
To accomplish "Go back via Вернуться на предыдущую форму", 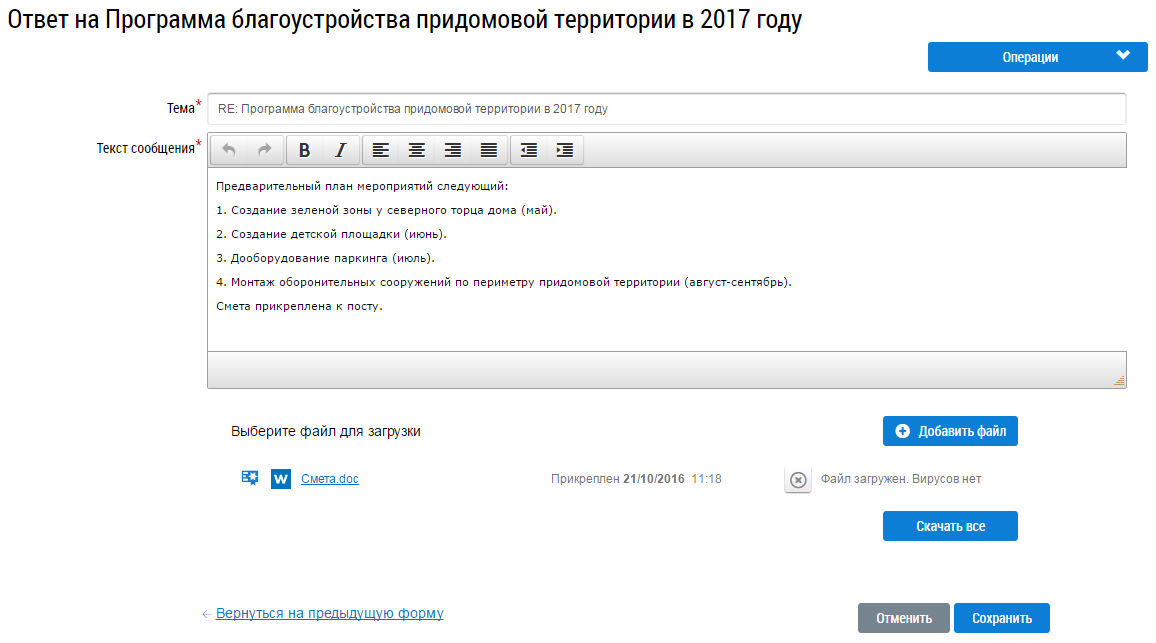I will 329,613.
